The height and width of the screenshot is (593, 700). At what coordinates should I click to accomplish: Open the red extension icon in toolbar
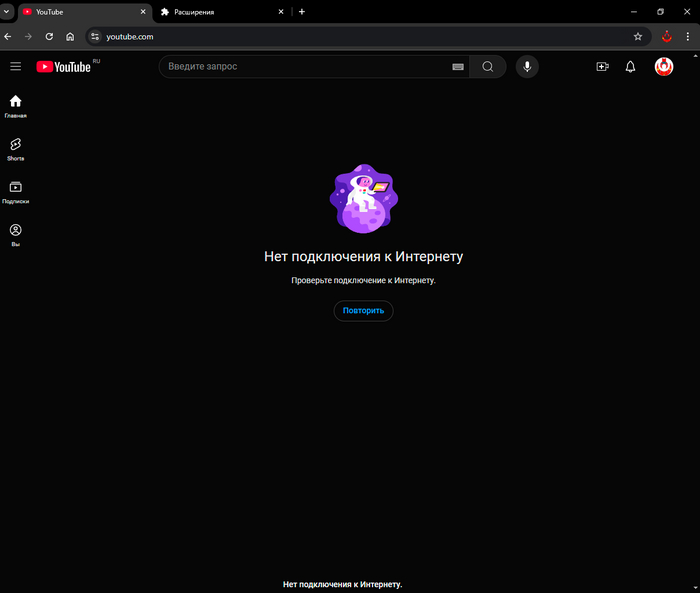(x=667, y=37)
